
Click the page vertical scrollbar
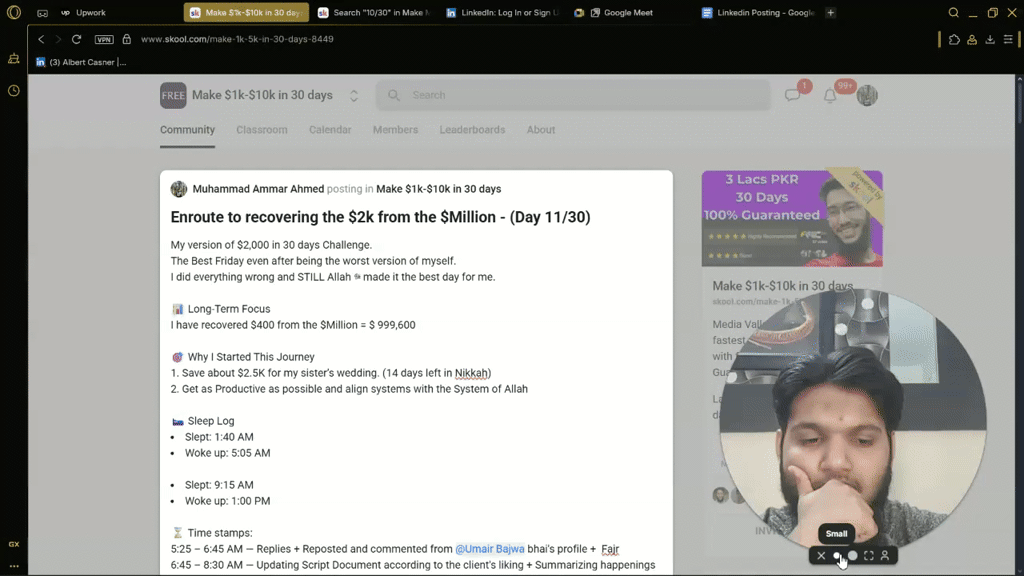pos(1019,101)
